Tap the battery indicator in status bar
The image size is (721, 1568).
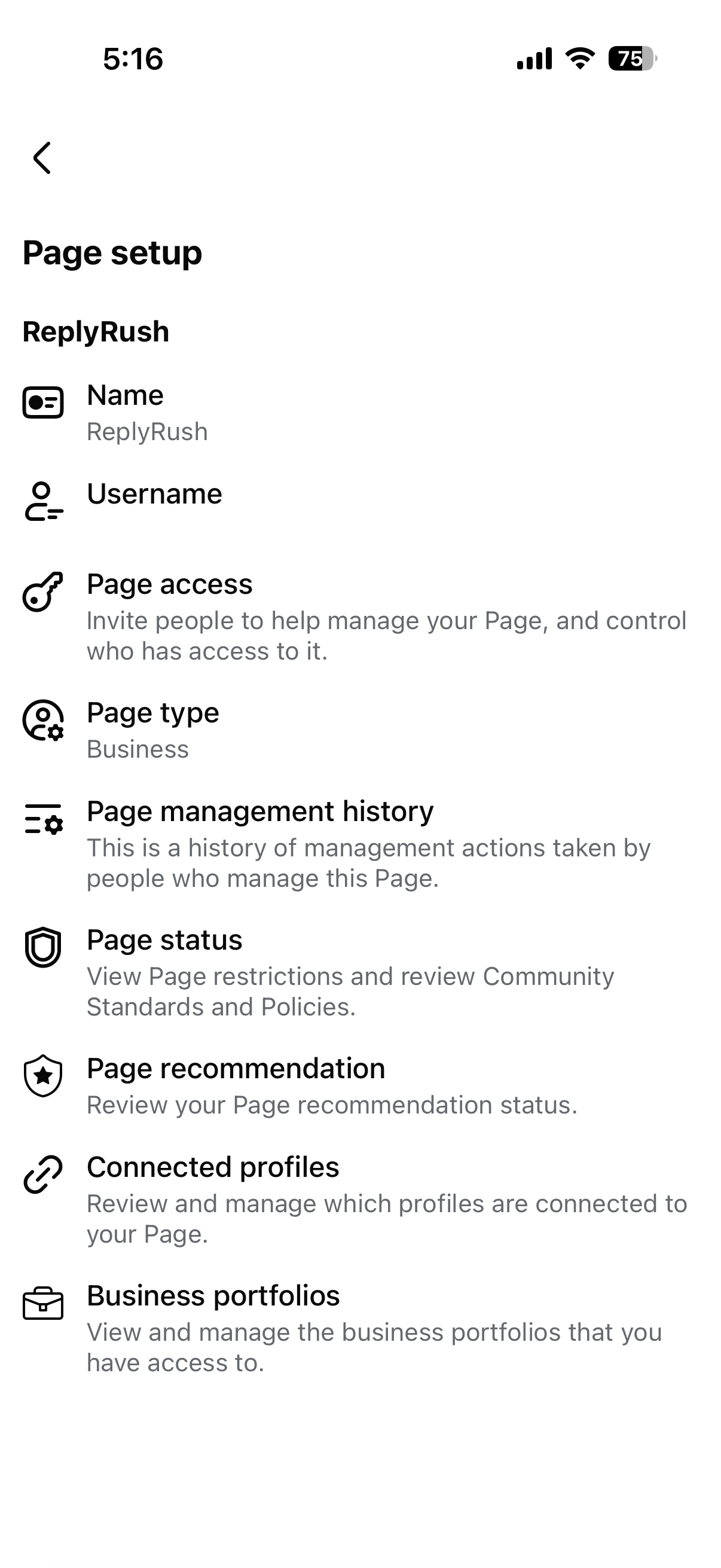[632, 59]
